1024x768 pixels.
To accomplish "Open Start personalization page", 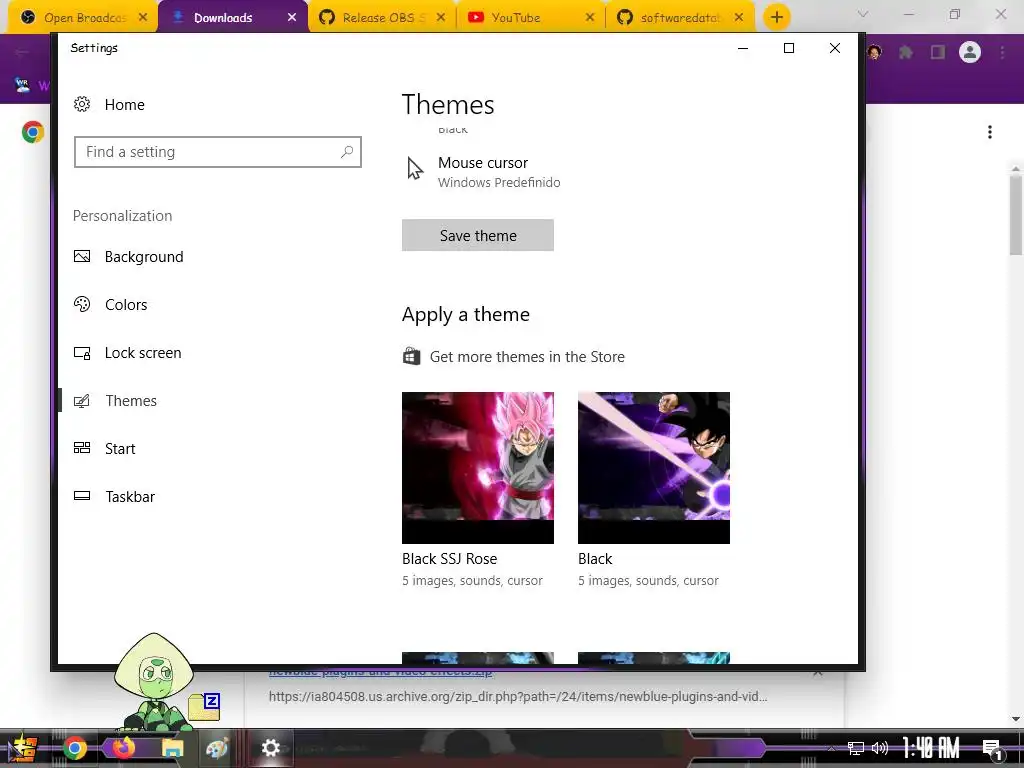I will 104,449.
